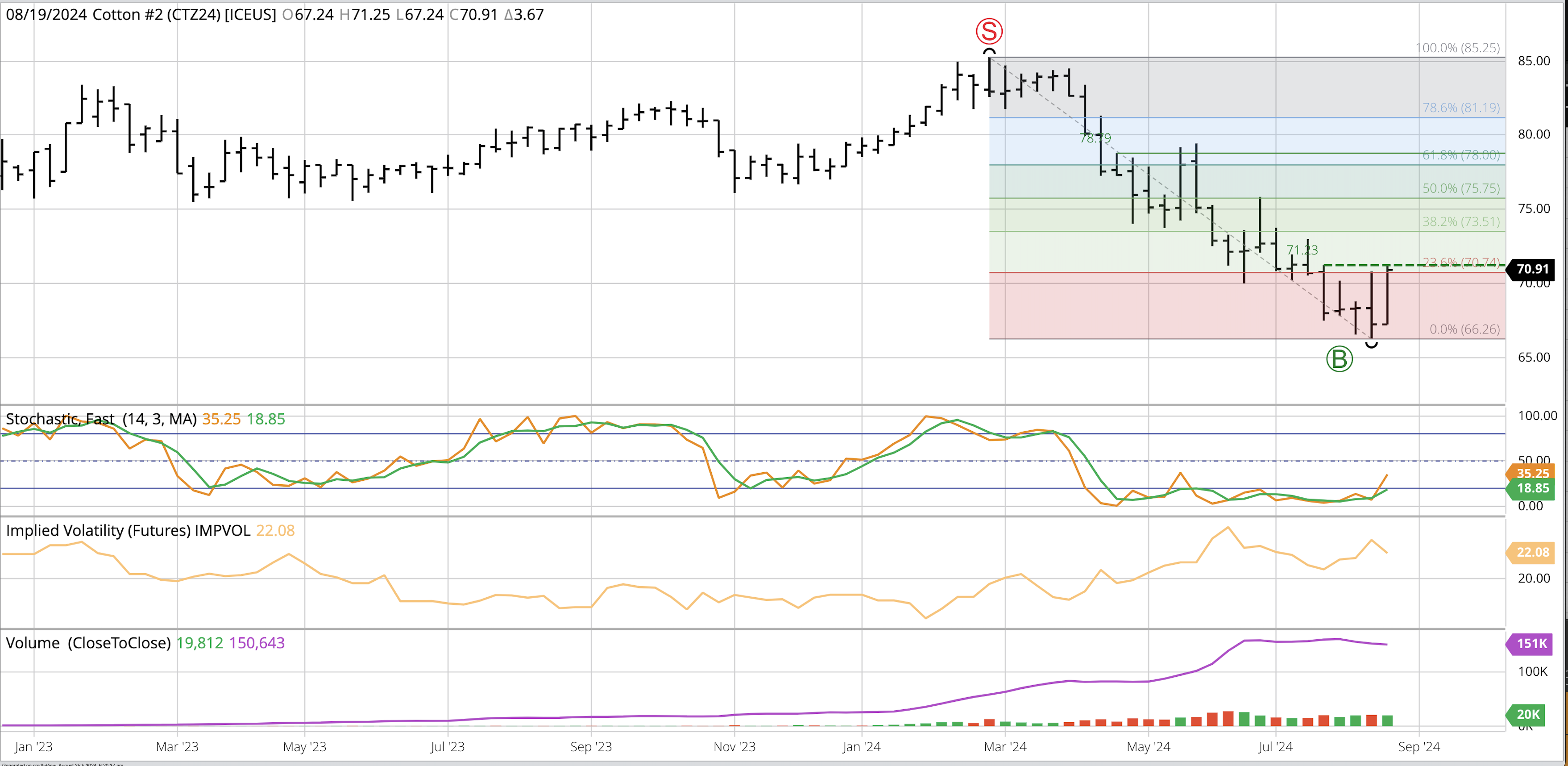The height and width of the screenshot is (766, 1568).
Task: Click the green 20K volume tag
Action: 1528,714
